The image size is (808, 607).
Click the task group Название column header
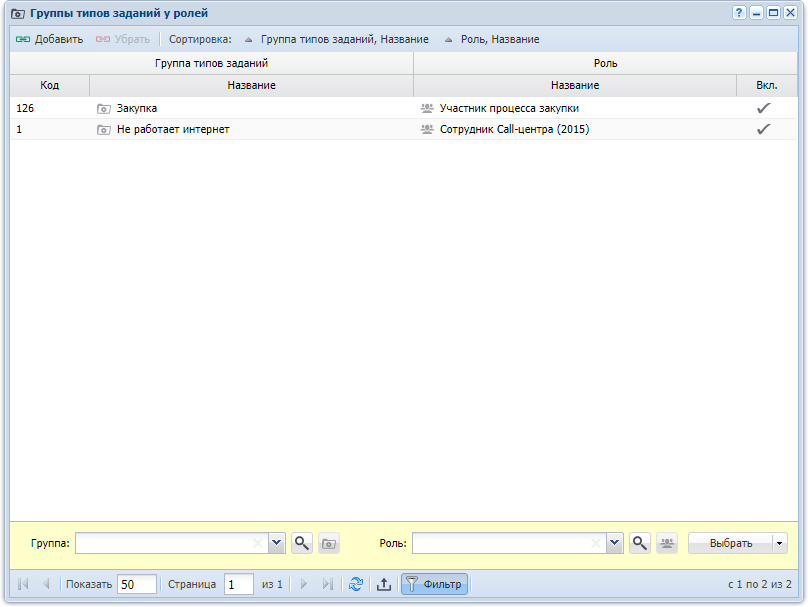(x=251, y=85)
